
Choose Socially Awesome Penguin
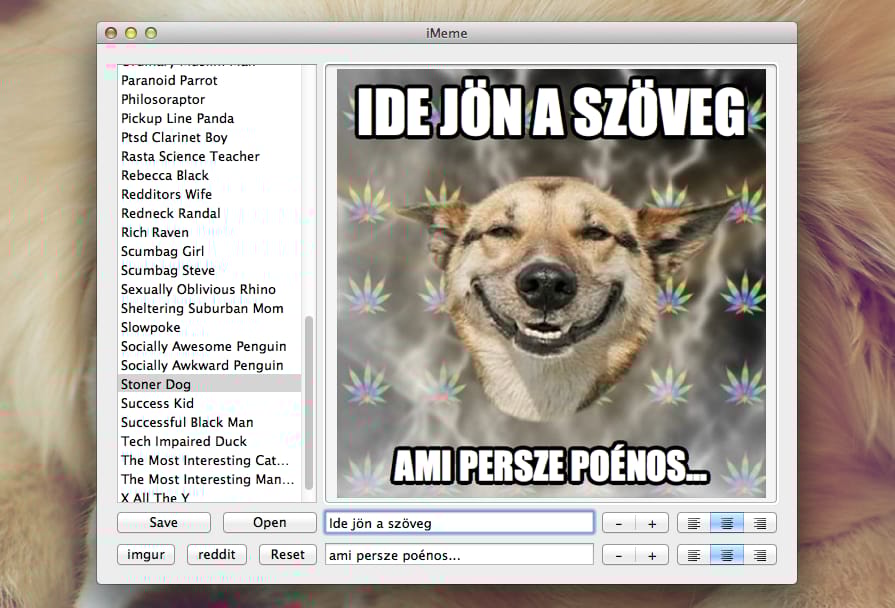209,347
